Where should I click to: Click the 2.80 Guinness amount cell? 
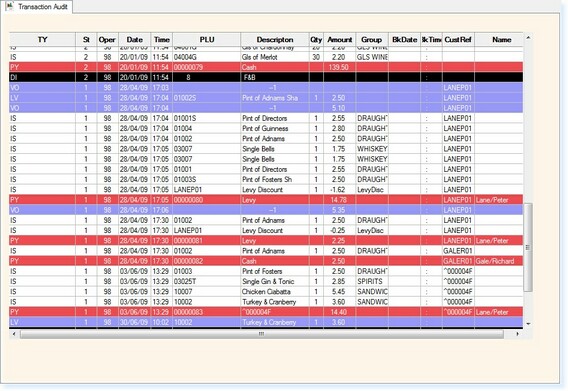point(338,128)
